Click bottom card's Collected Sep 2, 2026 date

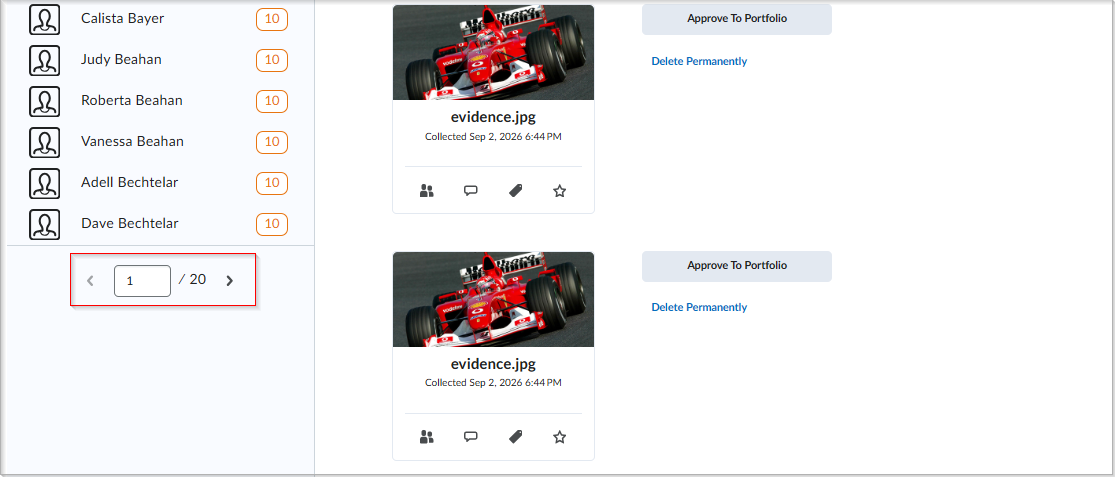coord(494,382)
